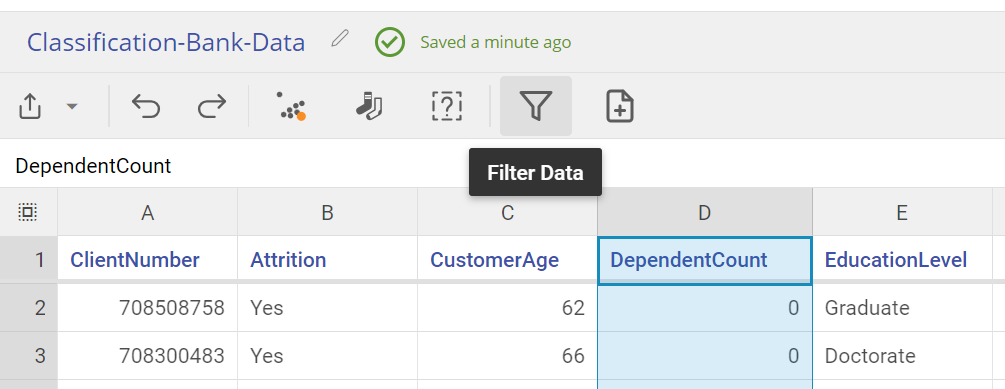Open the scatter dots analysis icon
The height and width of the screenshot is (389, 1005).
coord(292,106)
